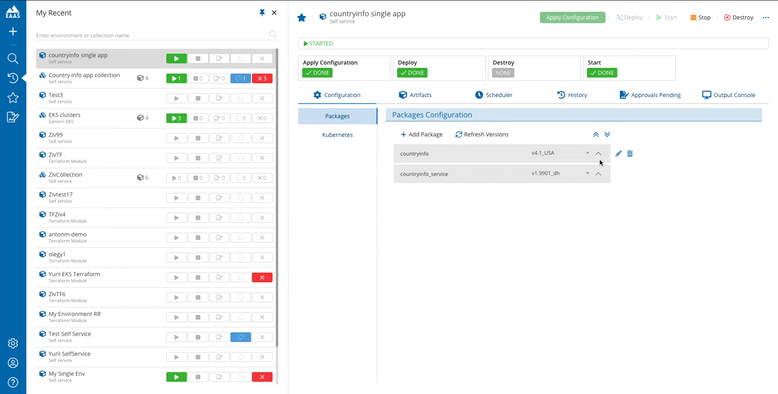Image resolution: width=778 pixels, height=394 pixels.
Task: Close the My Recent panel
Action: (274, 13)
